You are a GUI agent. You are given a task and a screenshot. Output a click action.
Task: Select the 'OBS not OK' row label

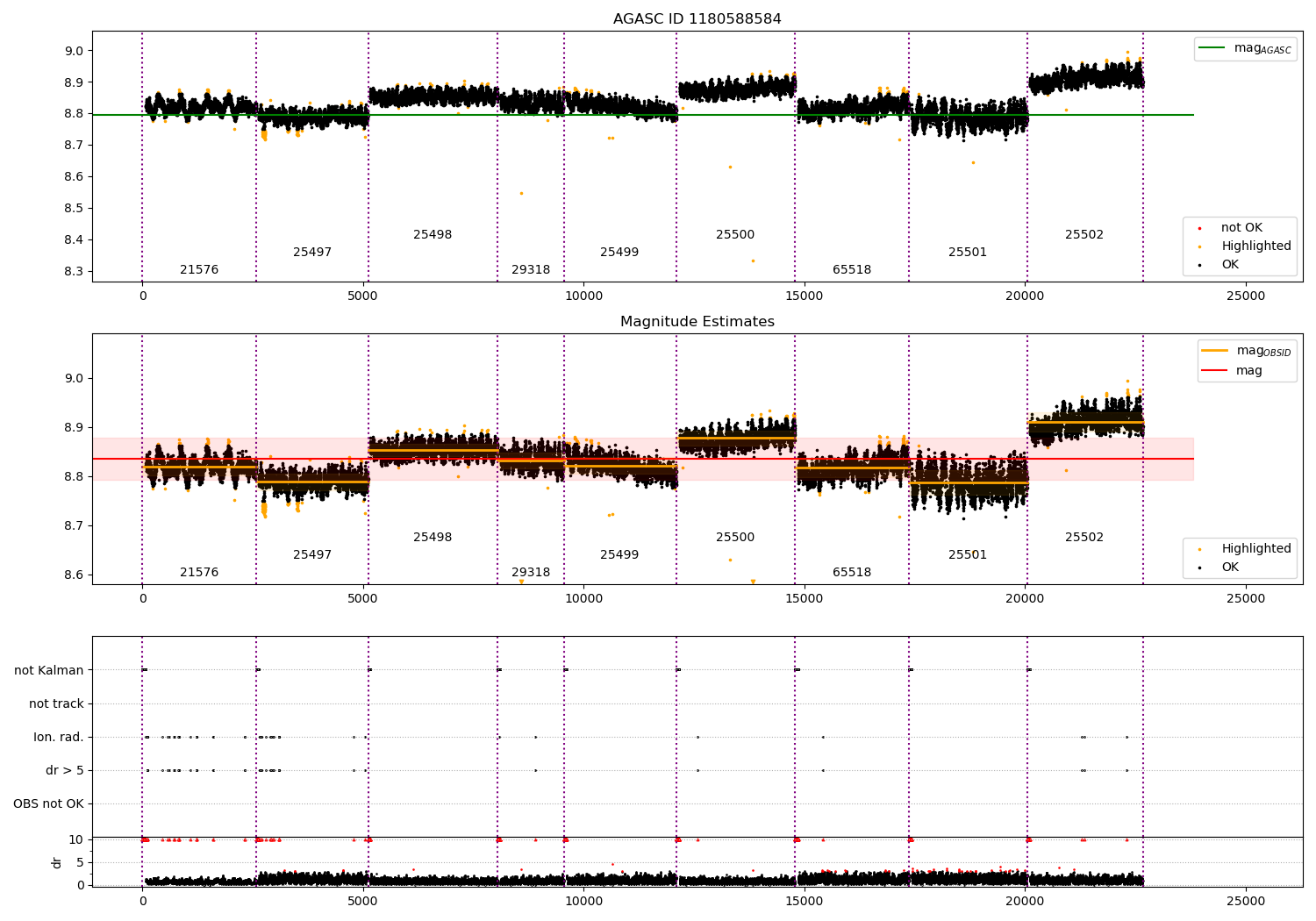click(48, 804)
